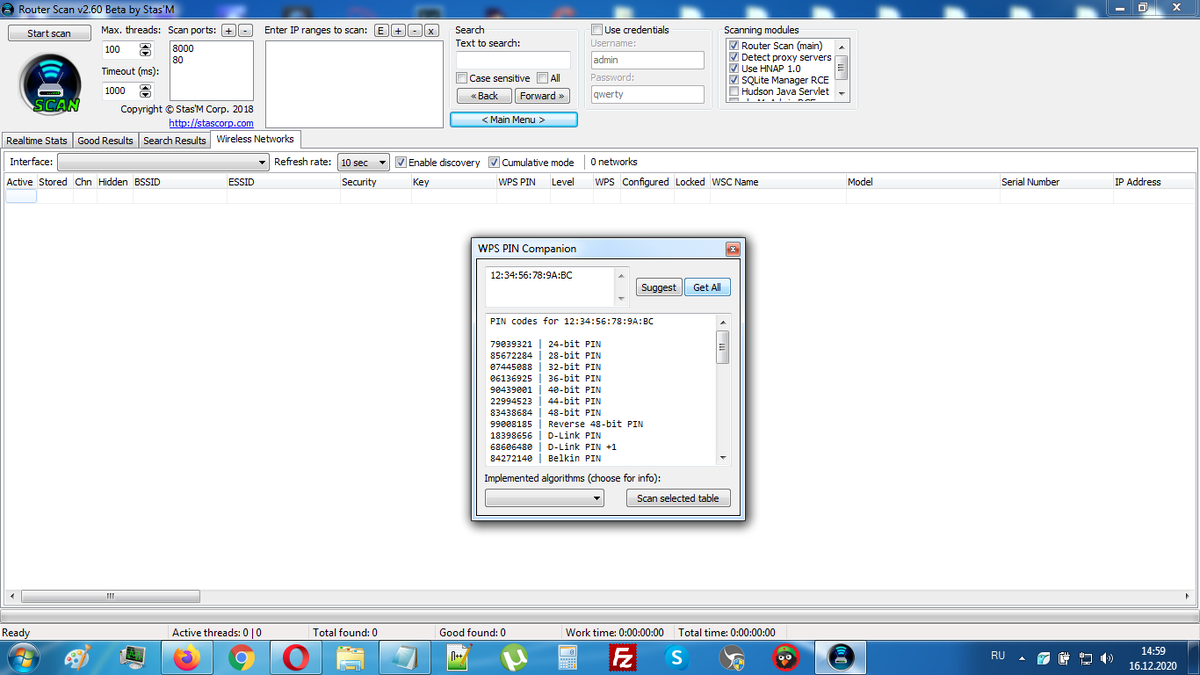
Task: Uncheck Router Scan (main) module
Action: [735, 46]
